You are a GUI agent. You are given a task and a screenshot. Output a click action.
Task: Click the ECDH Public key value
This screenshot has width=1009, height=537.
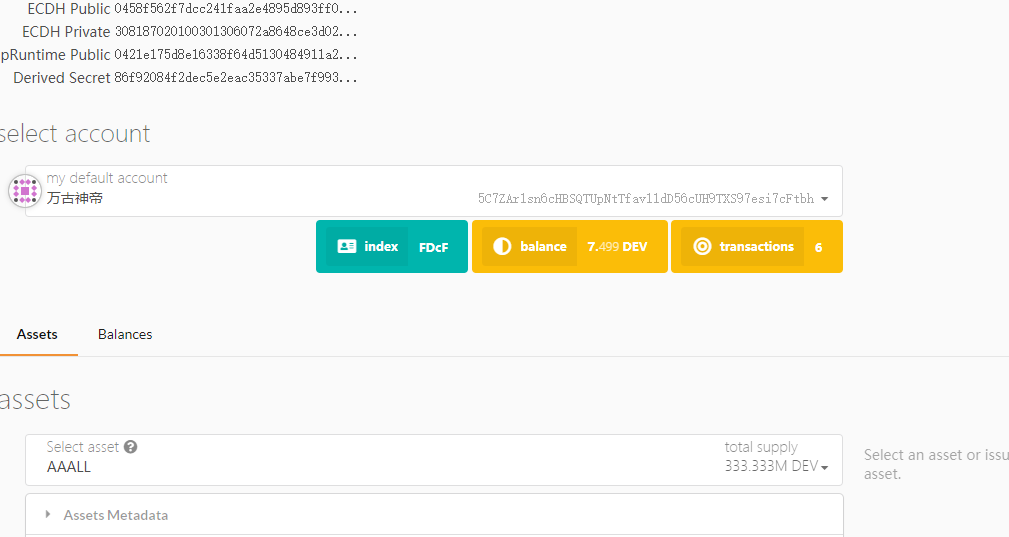pyautogui.click(x=235, y=9)
